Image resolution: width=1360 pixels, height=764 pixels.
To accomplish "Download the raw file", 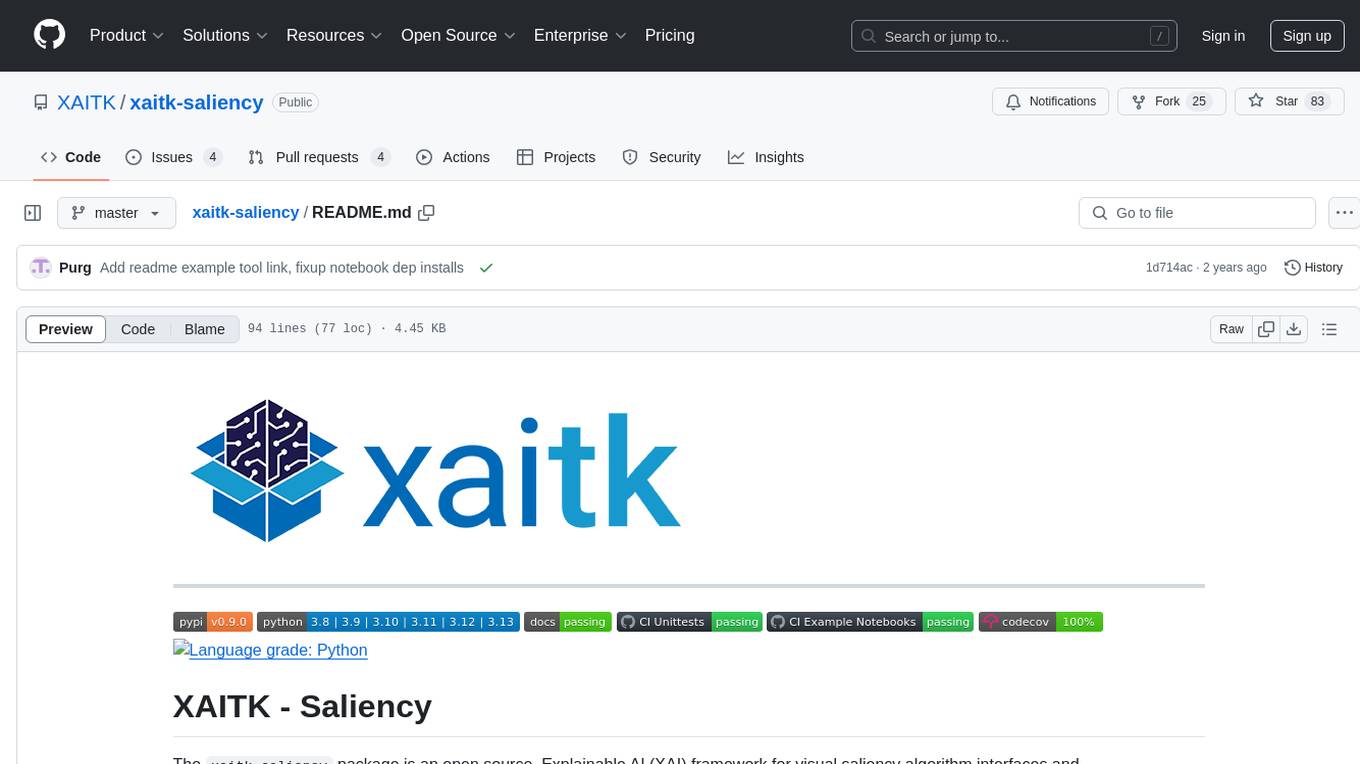I will point(1294,329).
